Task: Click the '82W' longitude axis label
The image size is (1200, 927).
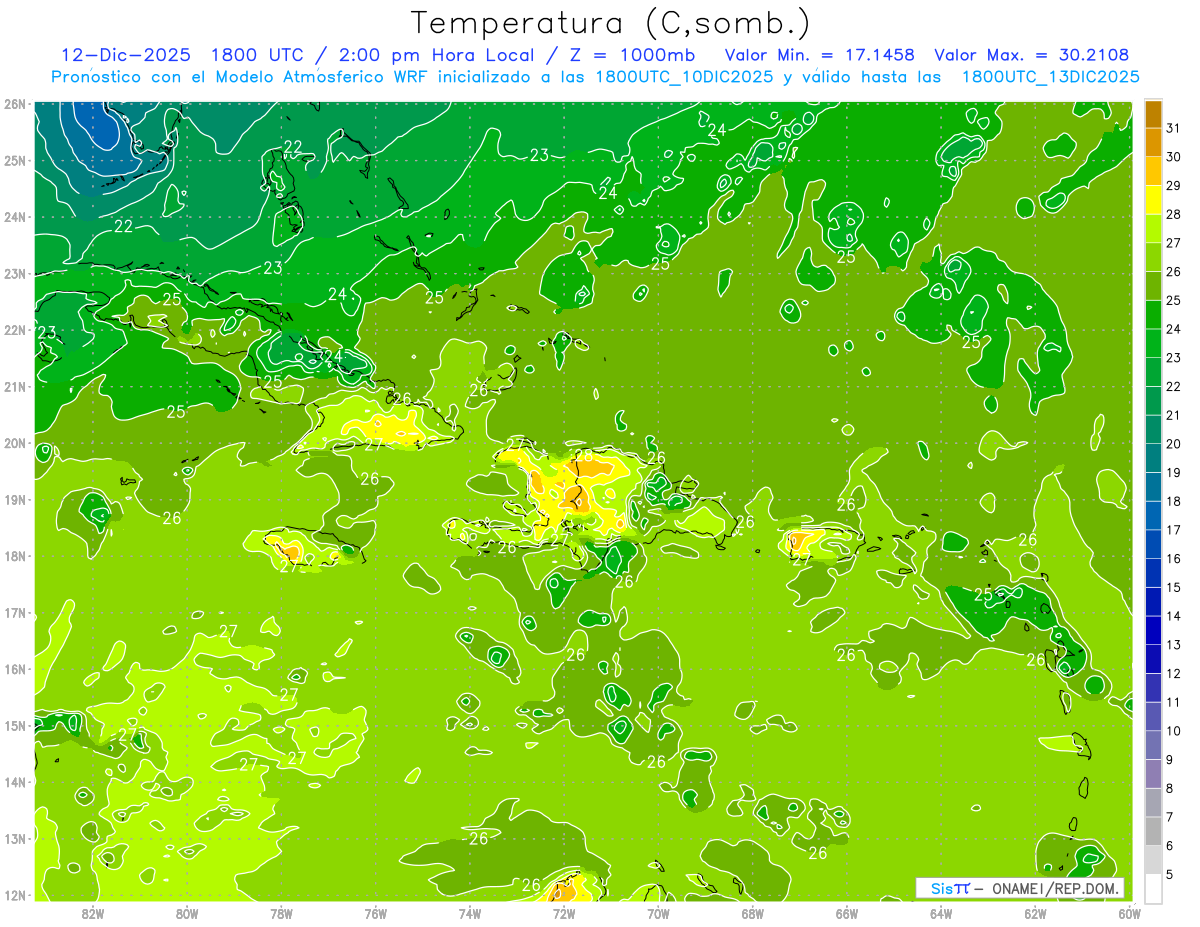Action: 92,913
